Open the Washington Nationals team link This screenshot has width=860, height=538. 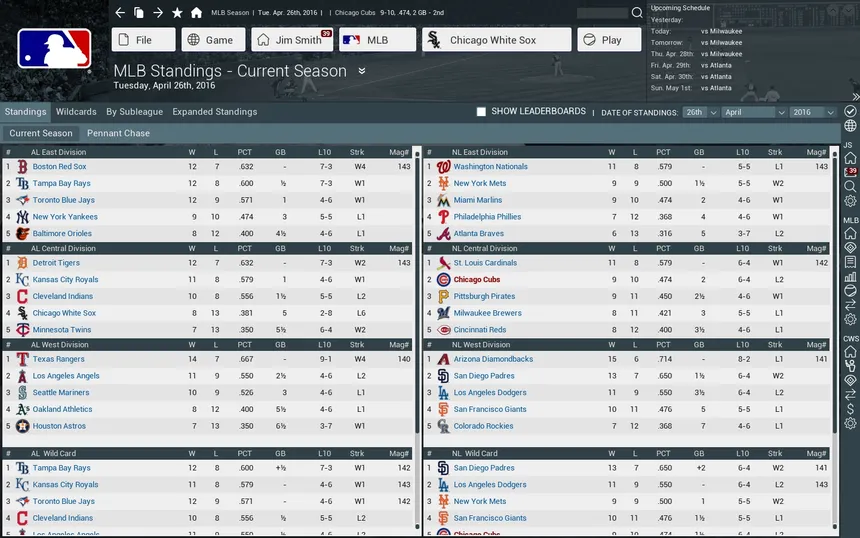coord(490,167)
